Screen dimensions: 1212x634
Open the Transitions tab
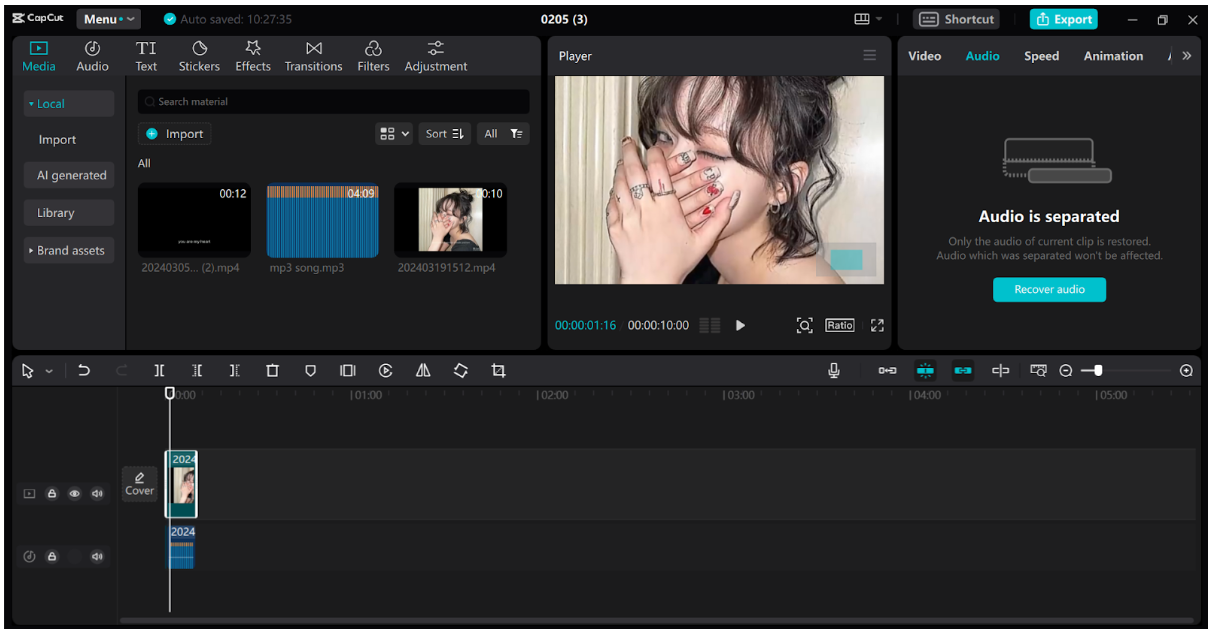[x=313, y=56]
